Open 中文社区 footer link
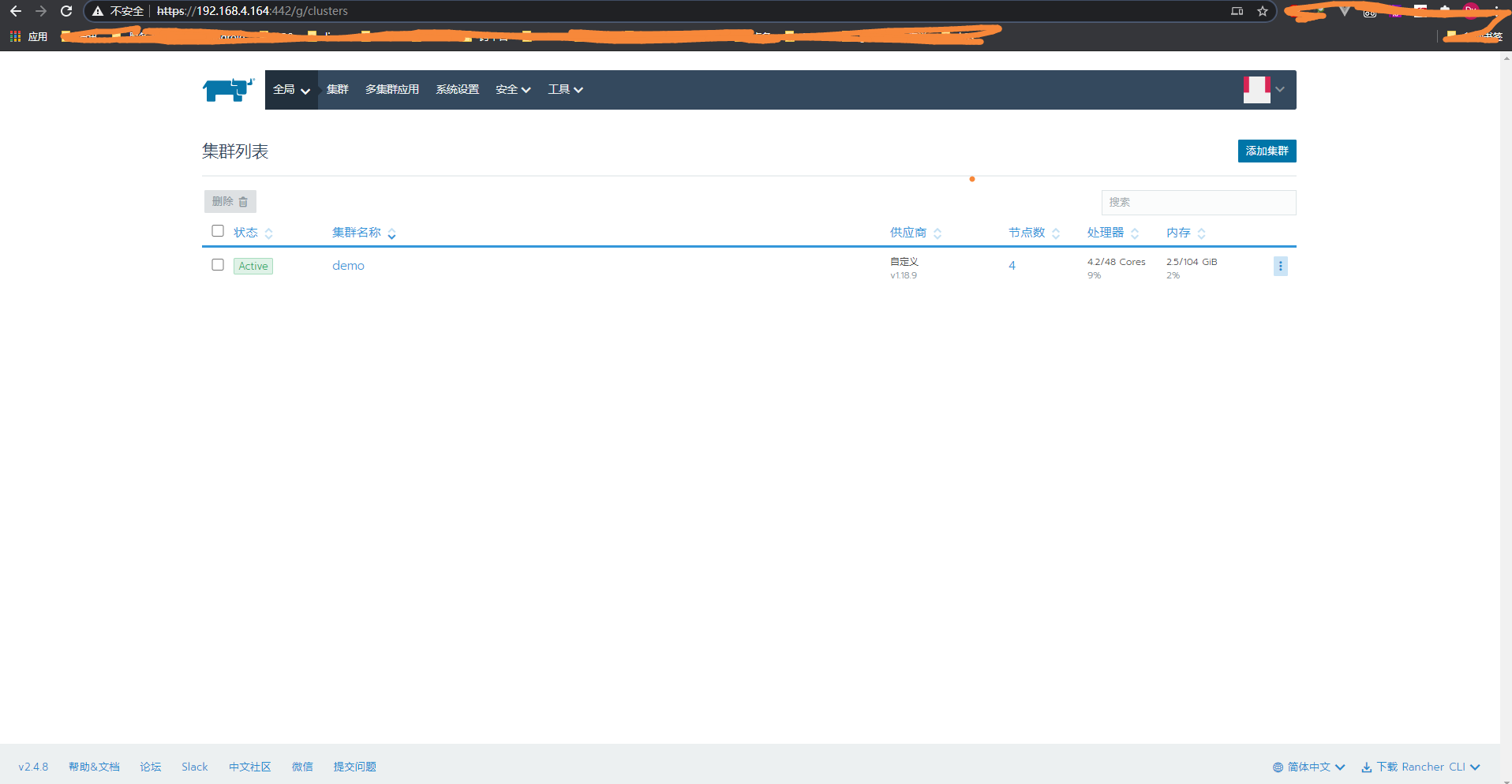This screenshot has height=784, width=1512. pyautogui.click(x=250, y=767)
